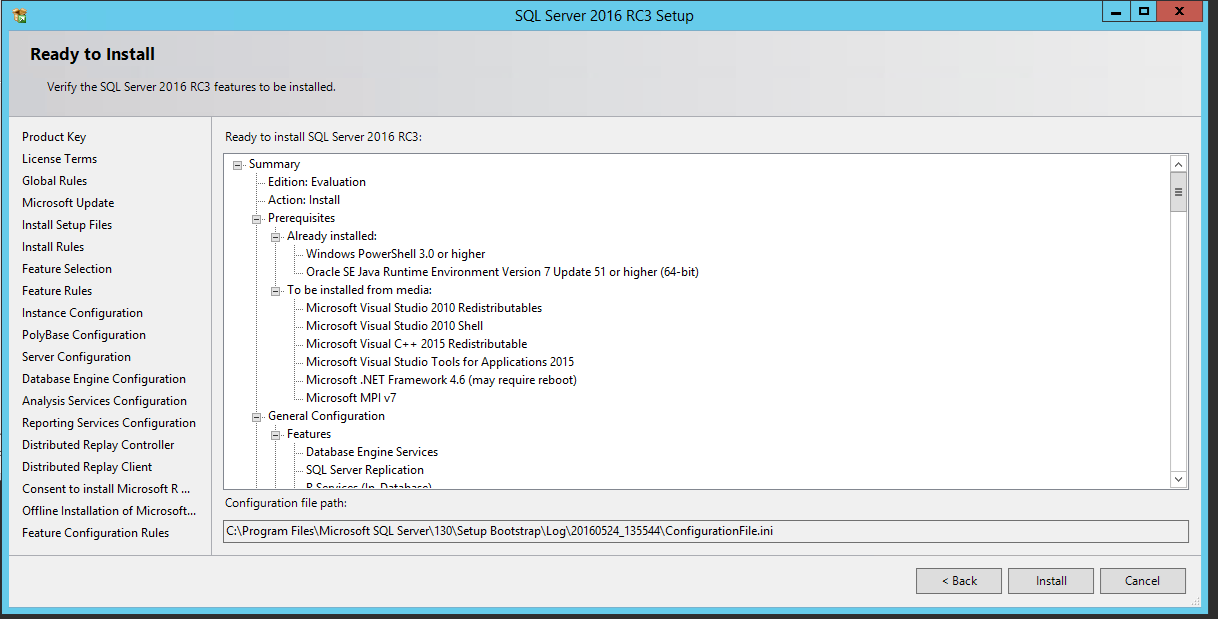Click Analysis Services Configuration step

click(105, 401)
